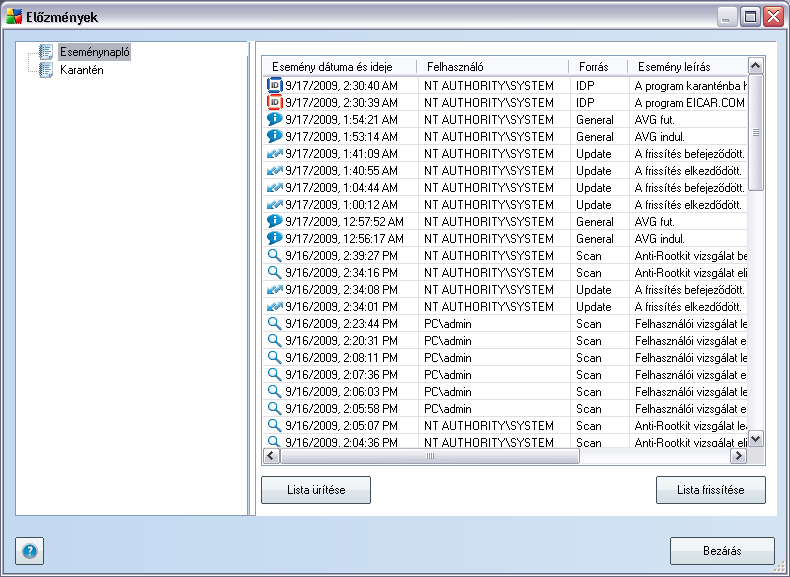Click the vertical scrollbar thumb

pyautogui.click(x=756, y=133)
